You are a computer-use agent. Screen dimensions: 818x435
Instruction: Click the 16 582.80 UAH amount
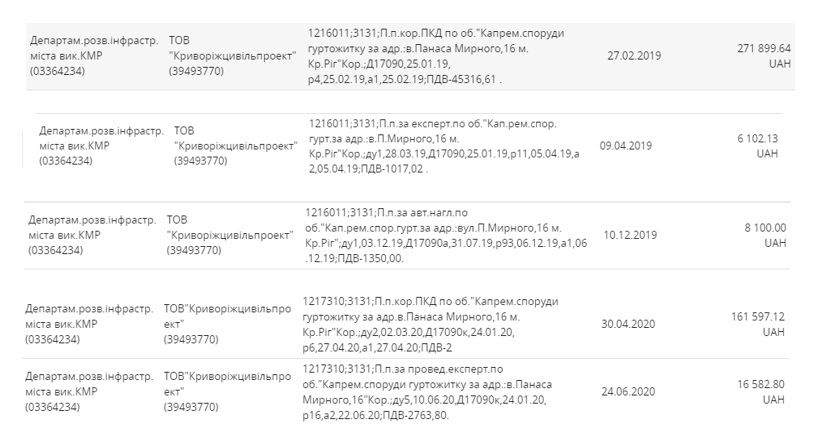pos(765,391)
